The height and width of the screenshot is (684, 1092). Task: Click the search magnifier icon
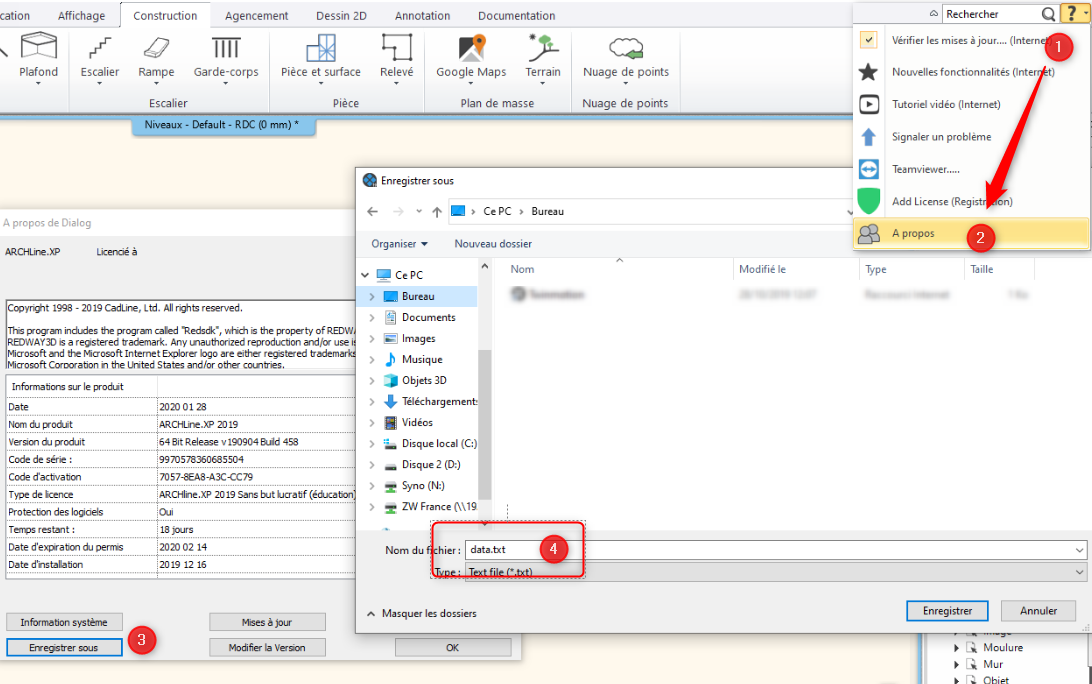point(1048,14)
